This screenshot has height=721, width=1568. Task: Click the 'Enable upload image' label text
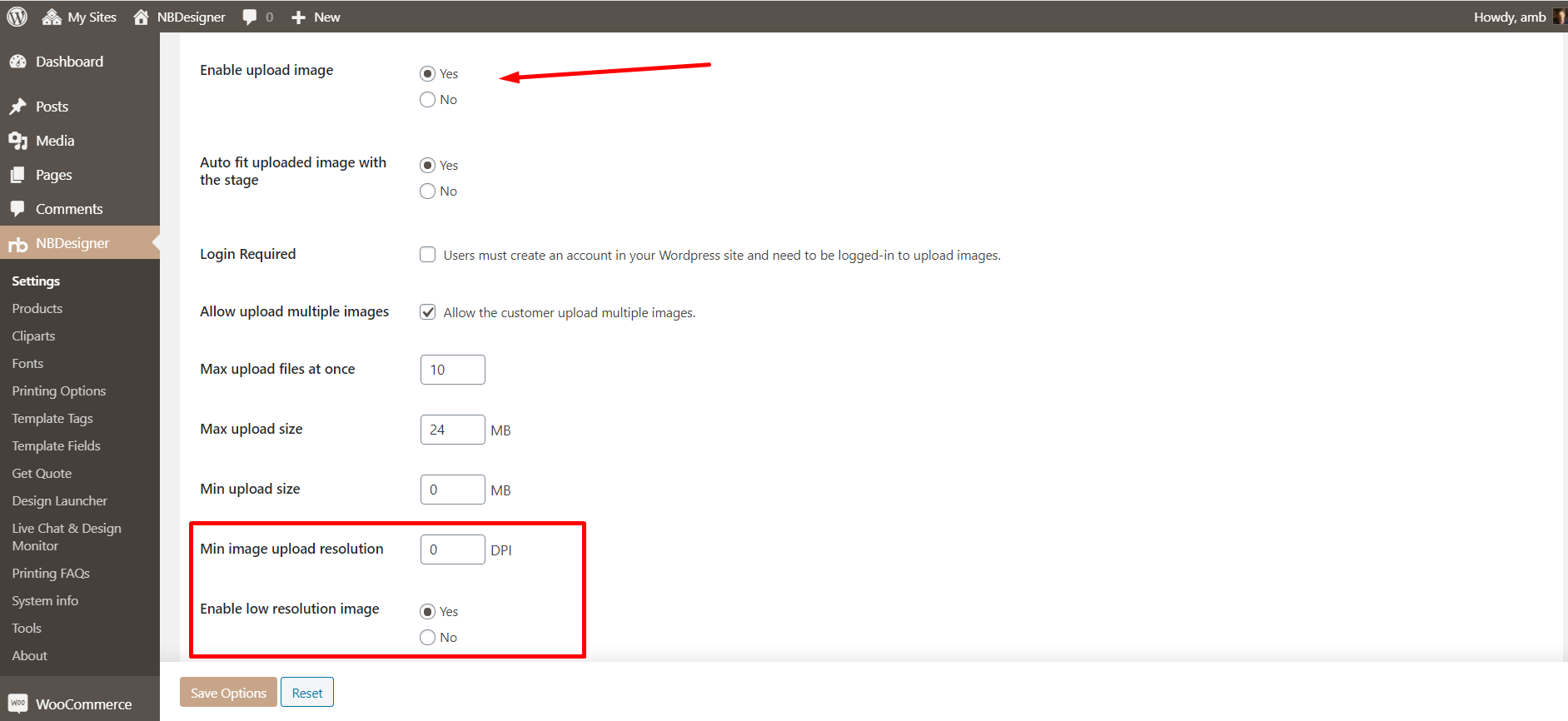click(x=266, y=70)
